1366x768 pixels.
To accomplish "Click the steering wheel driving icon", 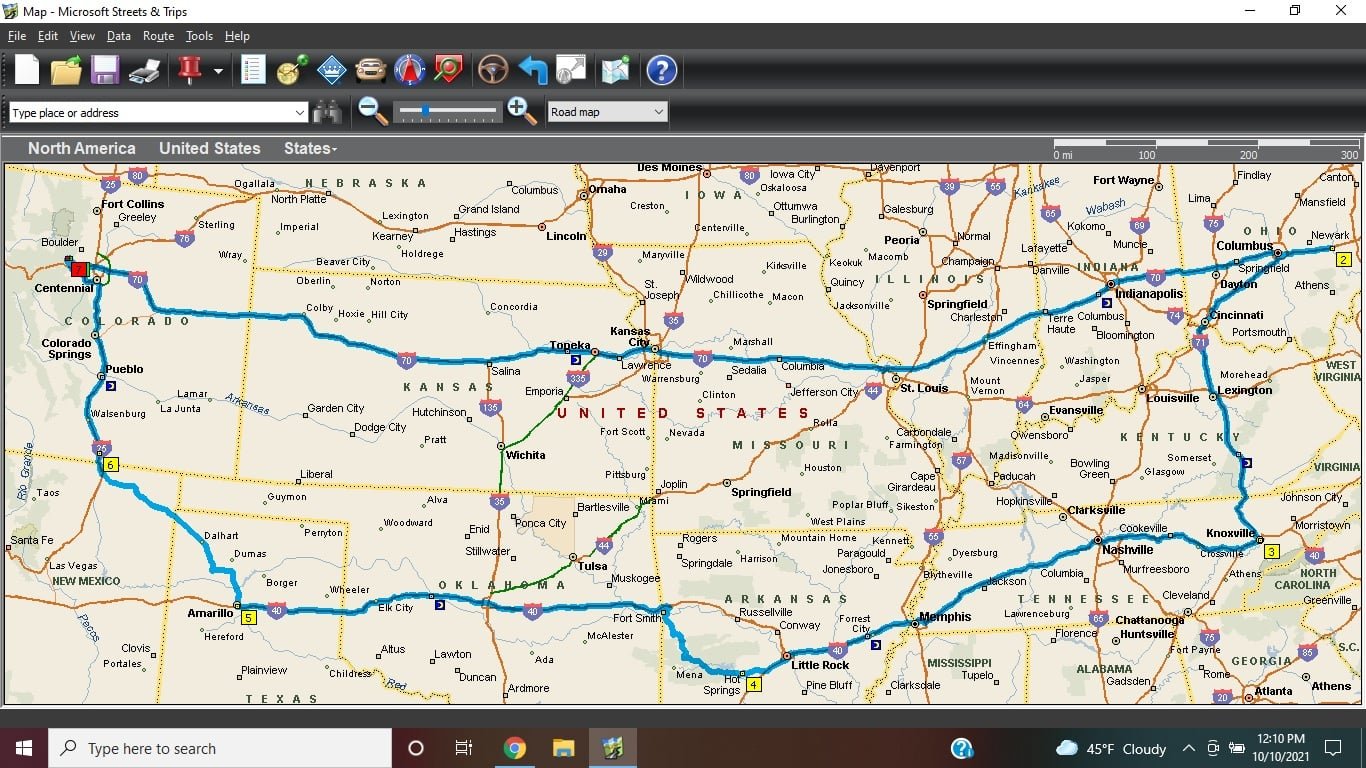I will [x=492, y=70].
